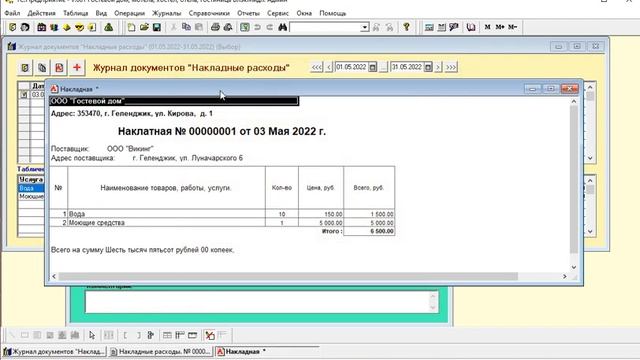Image resolution: width=640 pixels, height=360 pixels.
Task: Click the total value 6 500.00
Action: (382, 231)
